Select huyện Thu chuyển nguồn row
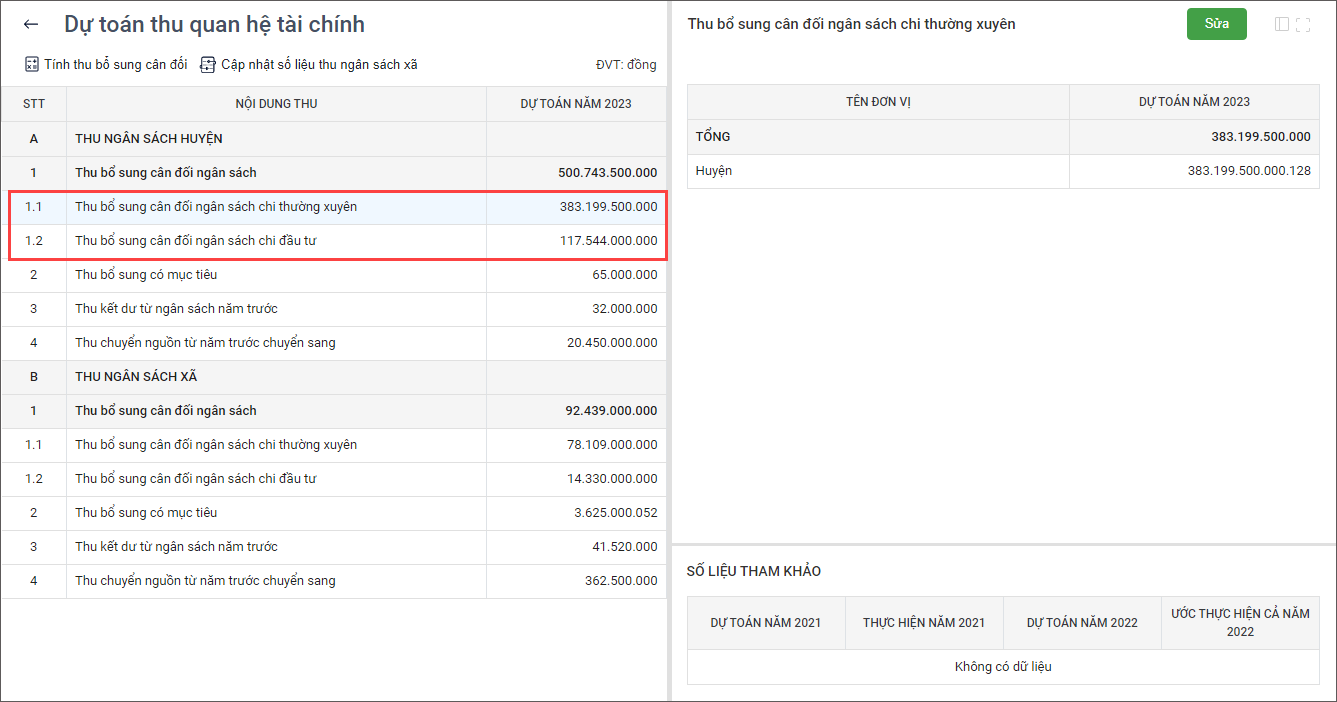The image size is (1337, 702). click(x=205, y=343)
